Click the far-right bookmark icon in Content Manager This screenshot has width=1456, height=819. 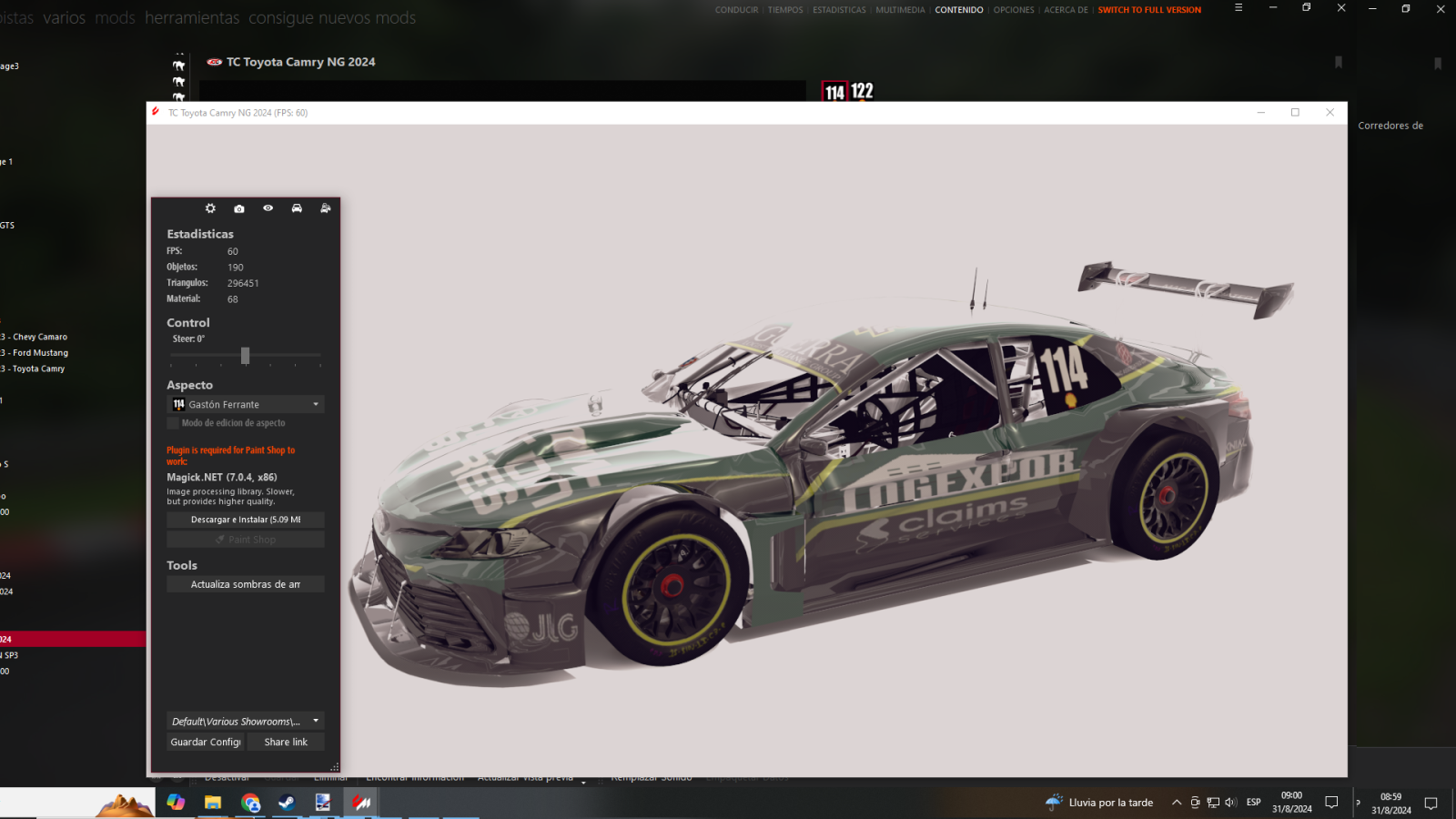(1438, 63)
